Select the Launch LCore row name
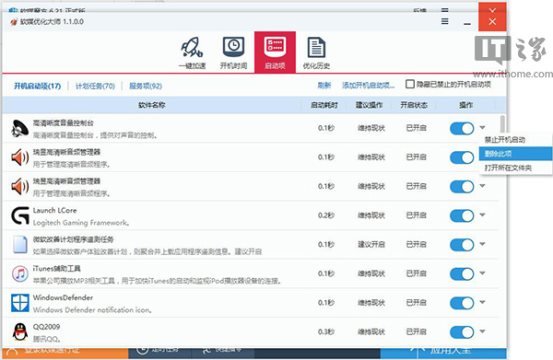 coord(55,210)
